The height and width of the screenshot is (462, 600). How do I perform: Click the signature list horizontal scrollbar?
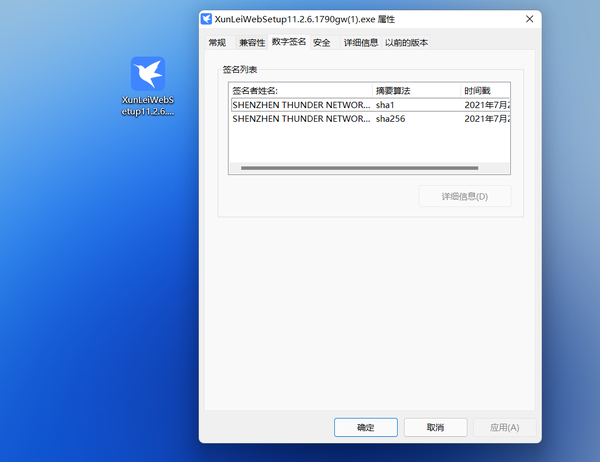click(x=360, y=168)
